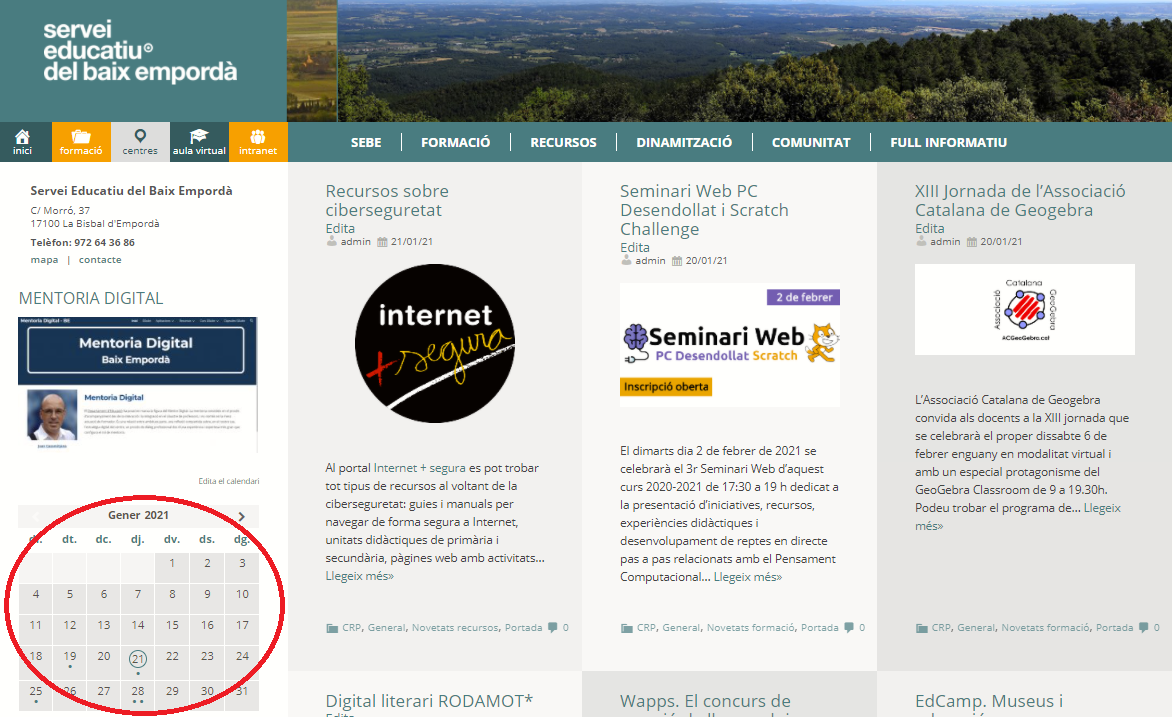Open the RECURSOS menu
The width and height of the screenshot is (1173, 717).
tap(563, 142)
